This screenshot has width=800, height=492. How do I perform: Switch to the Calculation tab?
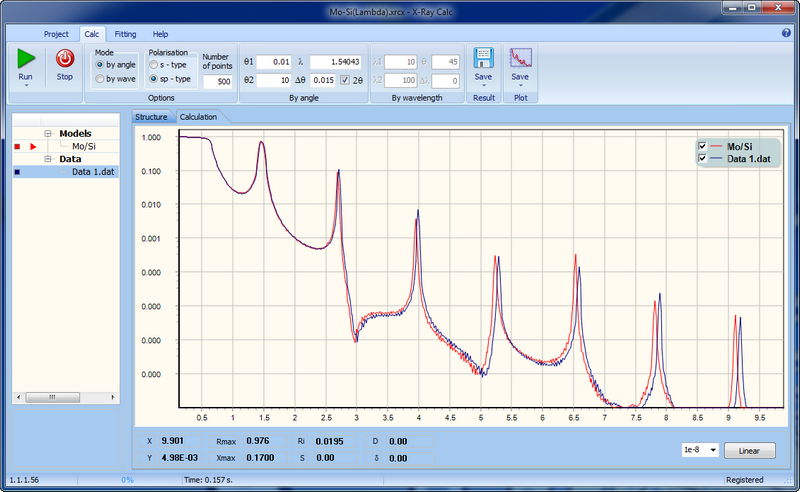click(x=198, y=117)
